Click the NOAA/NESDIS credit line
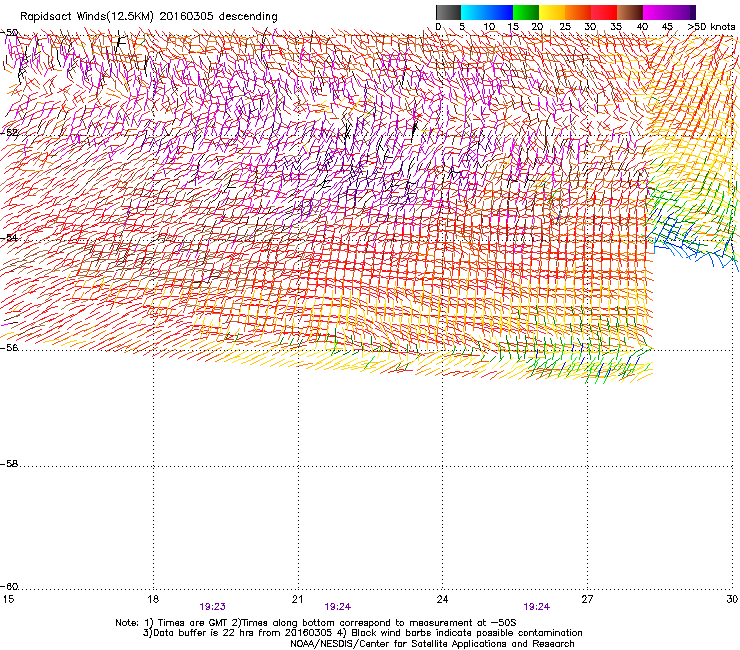The width and height of the screenshot is (740, 650). [432, 644]
